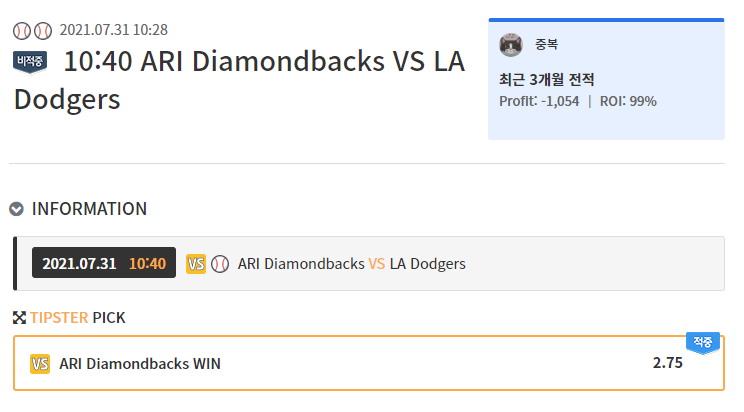Open tipster name 중복
The width and height of the screenshot is (744, 412).
(547, 45)
